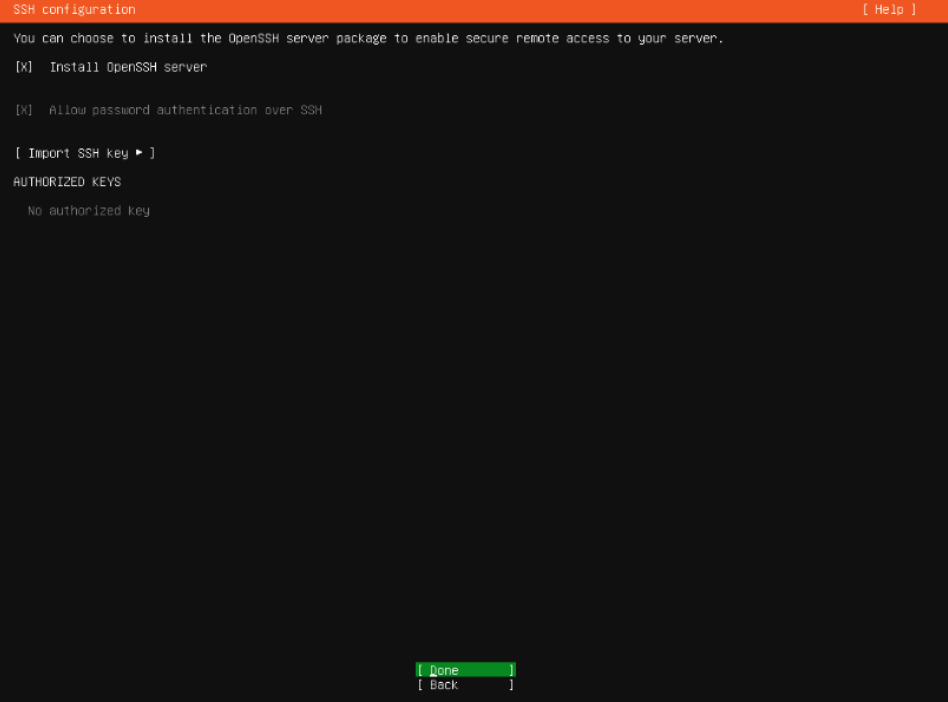Open Help in the header bar
This screenshot has width=948, height=702.
click(889, 10)
